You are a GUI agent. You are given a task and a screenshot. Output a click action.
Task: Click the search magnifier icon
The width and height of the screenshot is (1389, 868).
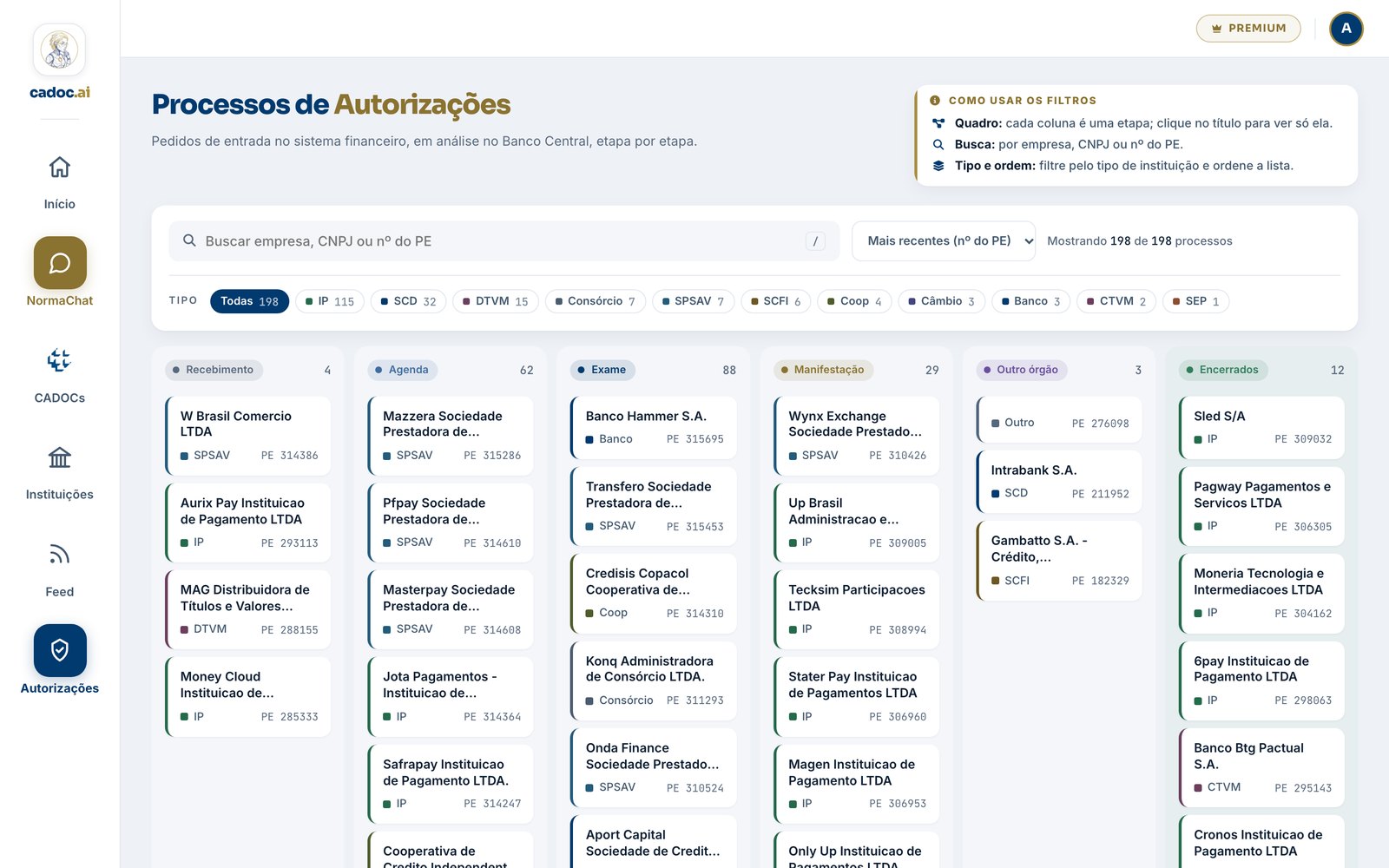189,240
